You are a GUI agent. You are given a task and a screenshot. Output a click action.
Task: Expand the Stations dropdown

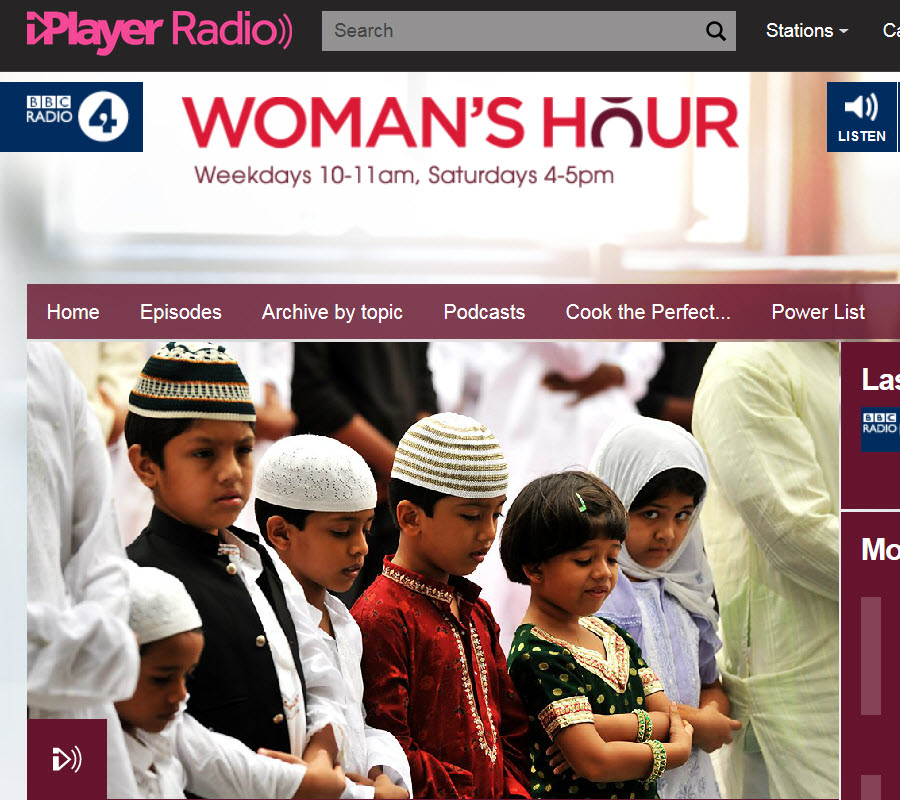point(806,30)
